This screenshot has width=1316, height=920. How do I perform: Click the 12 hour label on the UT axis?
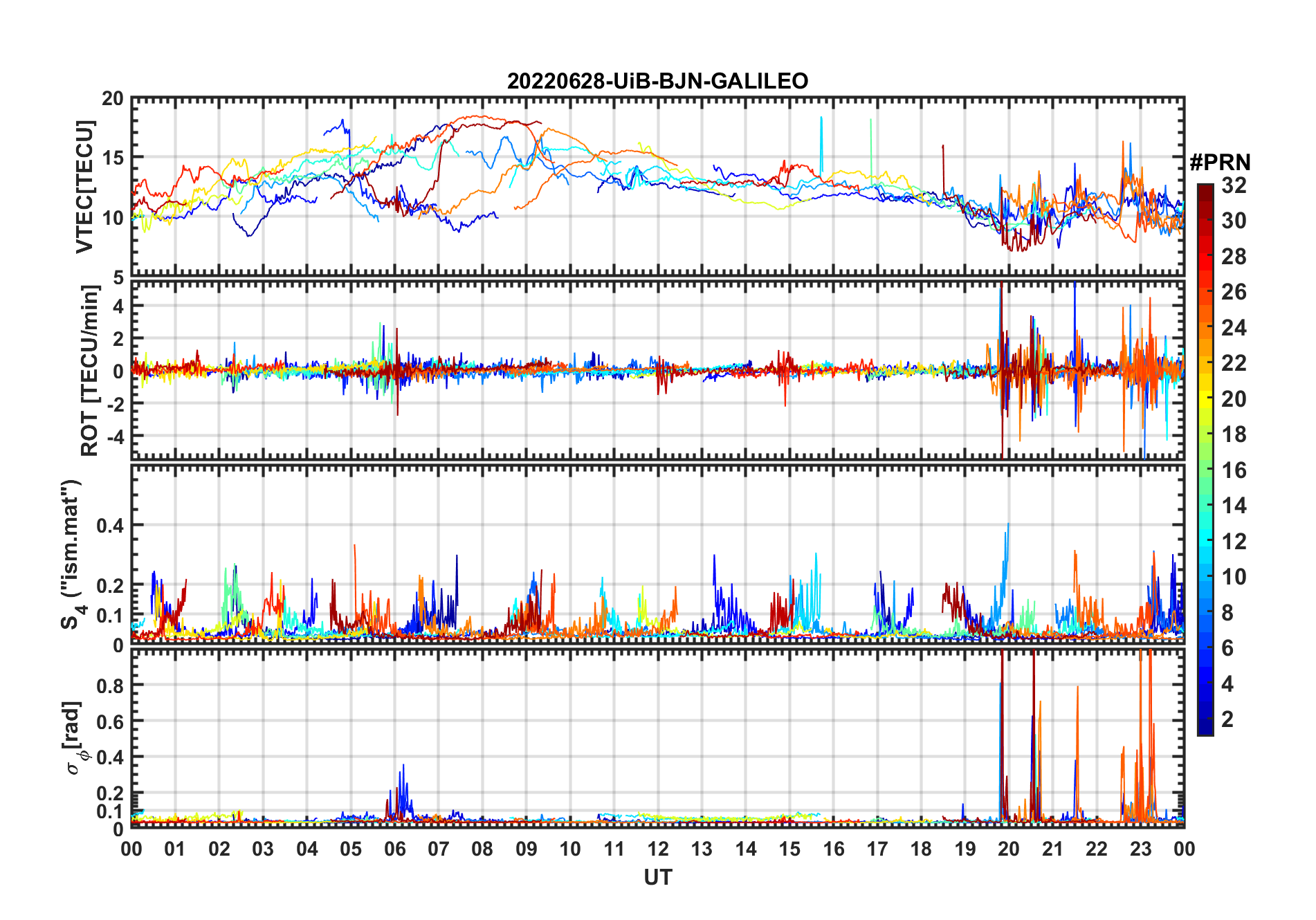click(x=658, y=849)
